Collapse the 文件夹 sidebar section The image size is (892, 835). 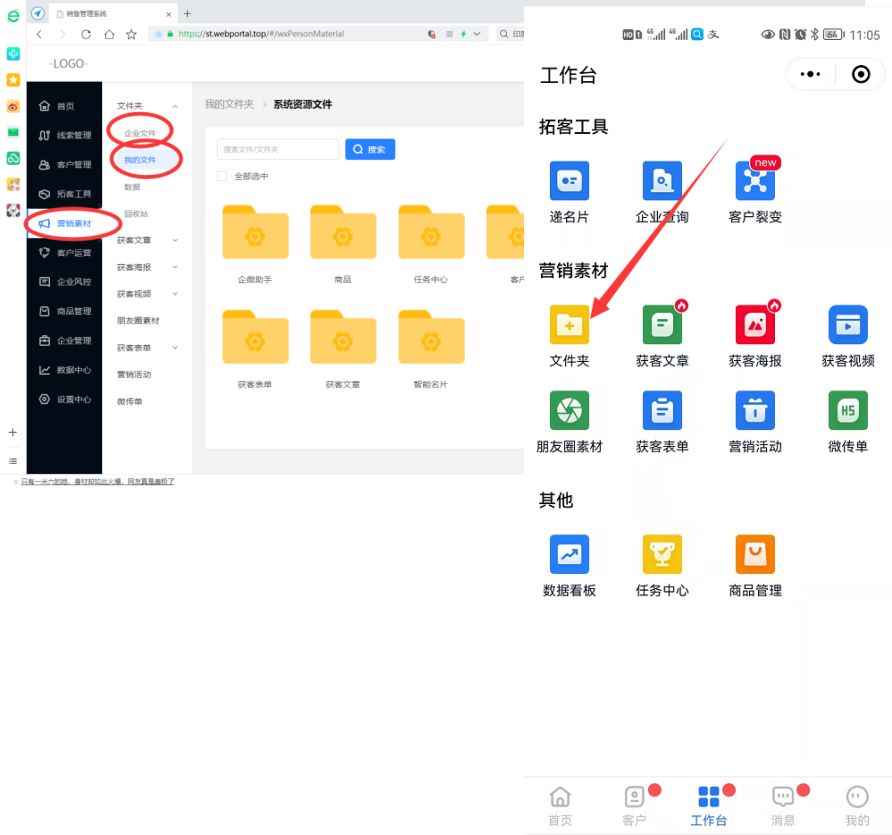(175, 106)
